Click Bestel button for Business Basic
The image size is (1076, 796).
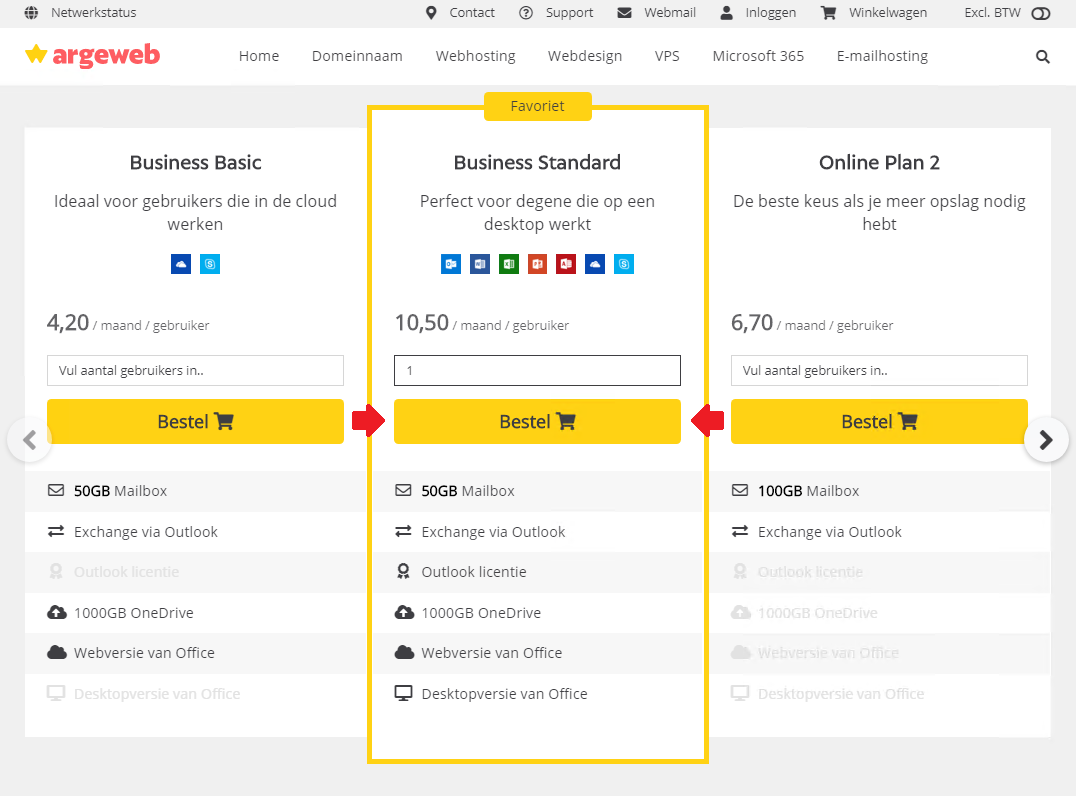(196, 421)
